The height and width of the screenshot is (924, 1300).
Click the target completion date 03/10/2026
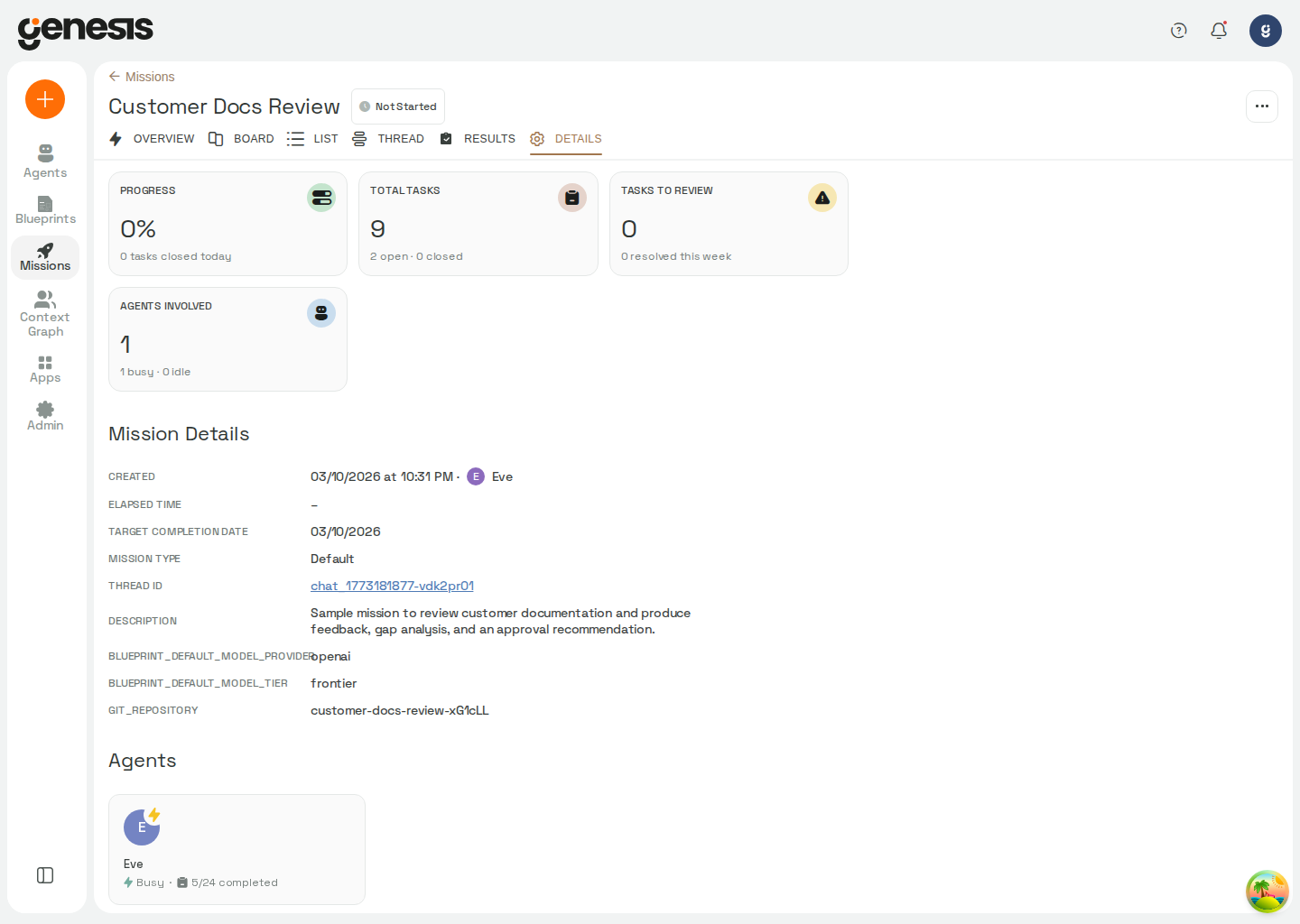coord(346,531)
